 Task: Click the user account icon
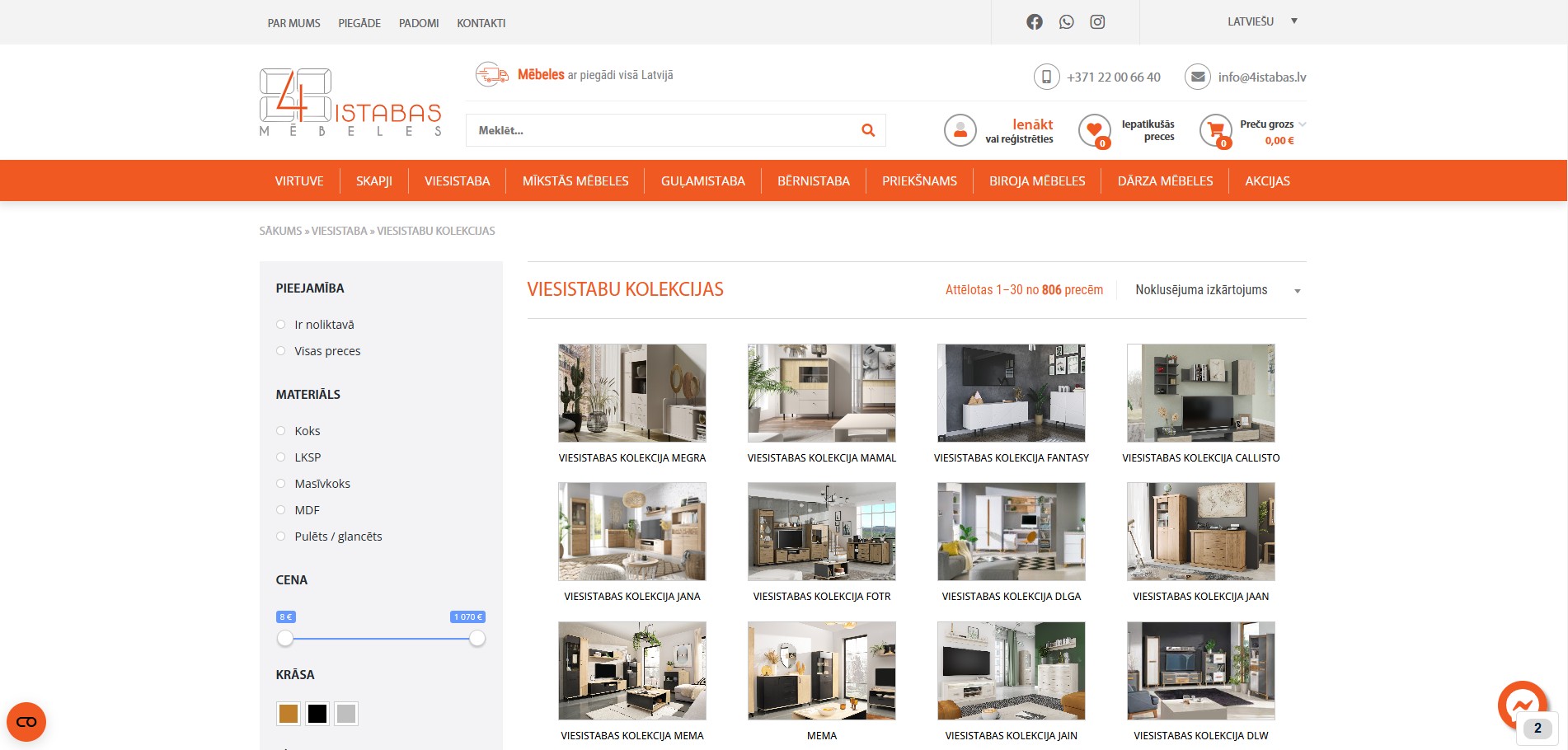click(960, 130)
